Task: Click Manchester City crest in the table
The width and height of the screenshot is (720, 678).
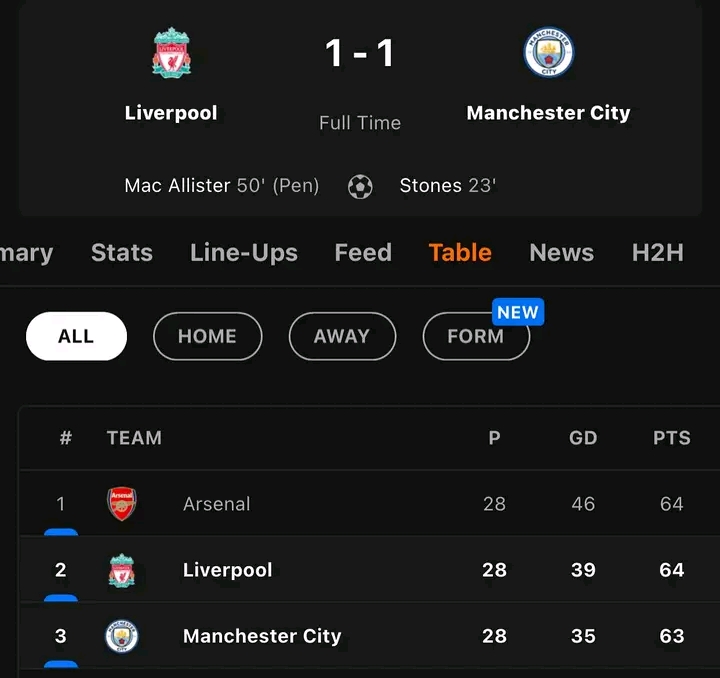Action: point(122,636)
